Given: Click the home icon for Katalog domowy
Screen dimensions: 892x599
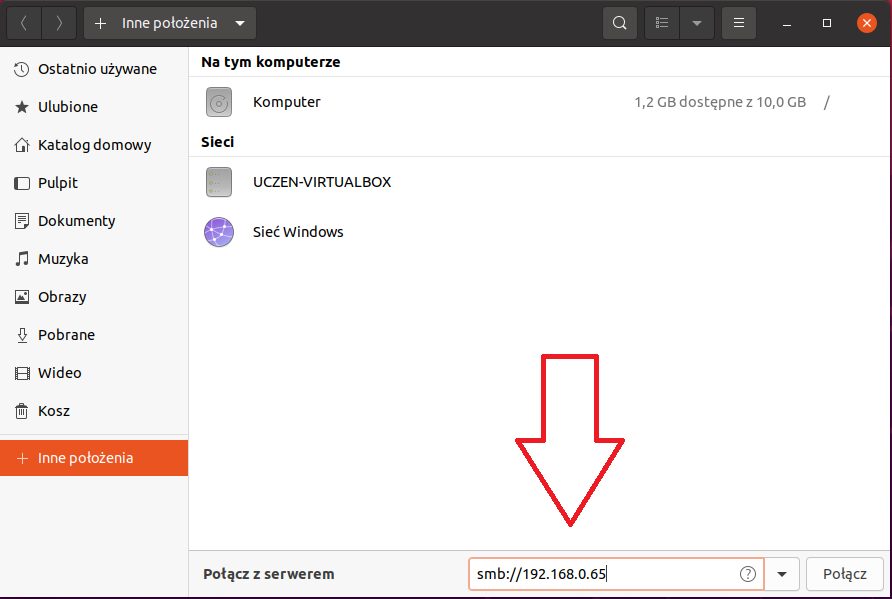Looking at the screenshot, I should pyautogui.click(x=22, y=145).
